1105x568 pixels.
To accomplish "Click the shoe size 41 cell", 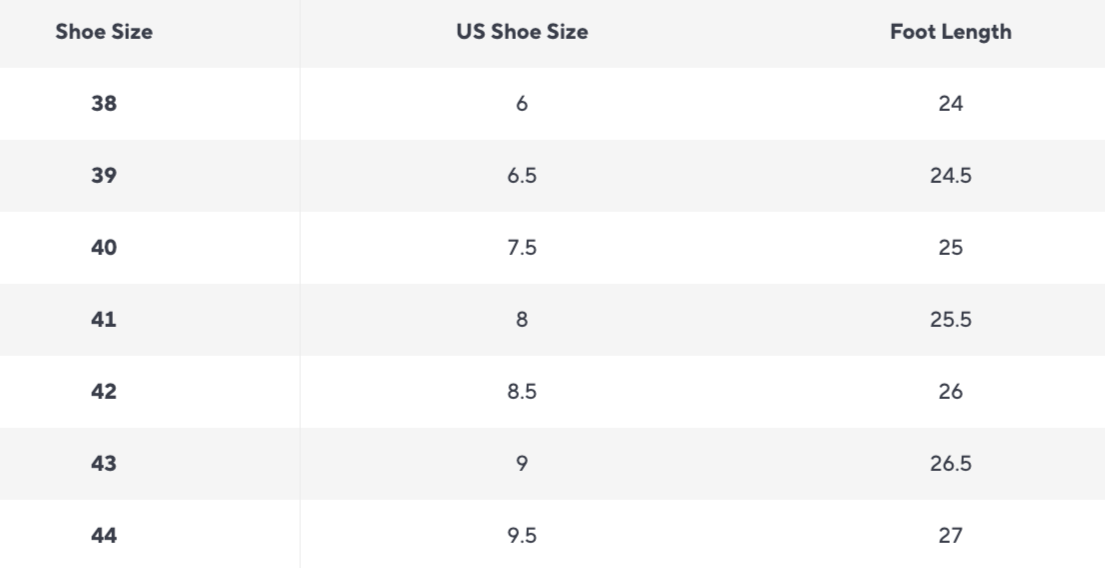I will pos(104,320).
